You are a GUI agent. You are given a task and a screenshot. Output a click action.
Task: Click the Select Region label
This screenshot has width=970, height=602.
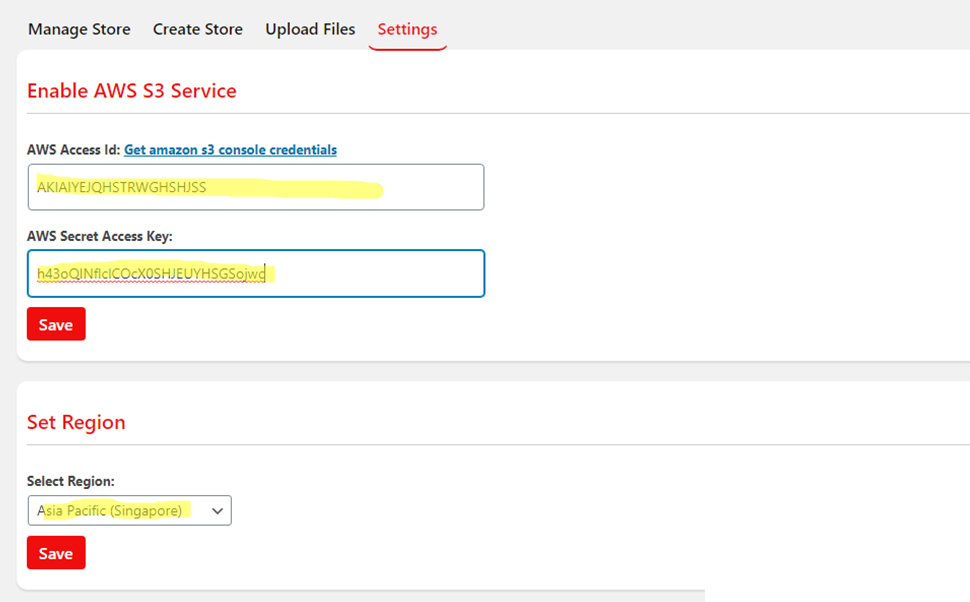coord(71,481)
